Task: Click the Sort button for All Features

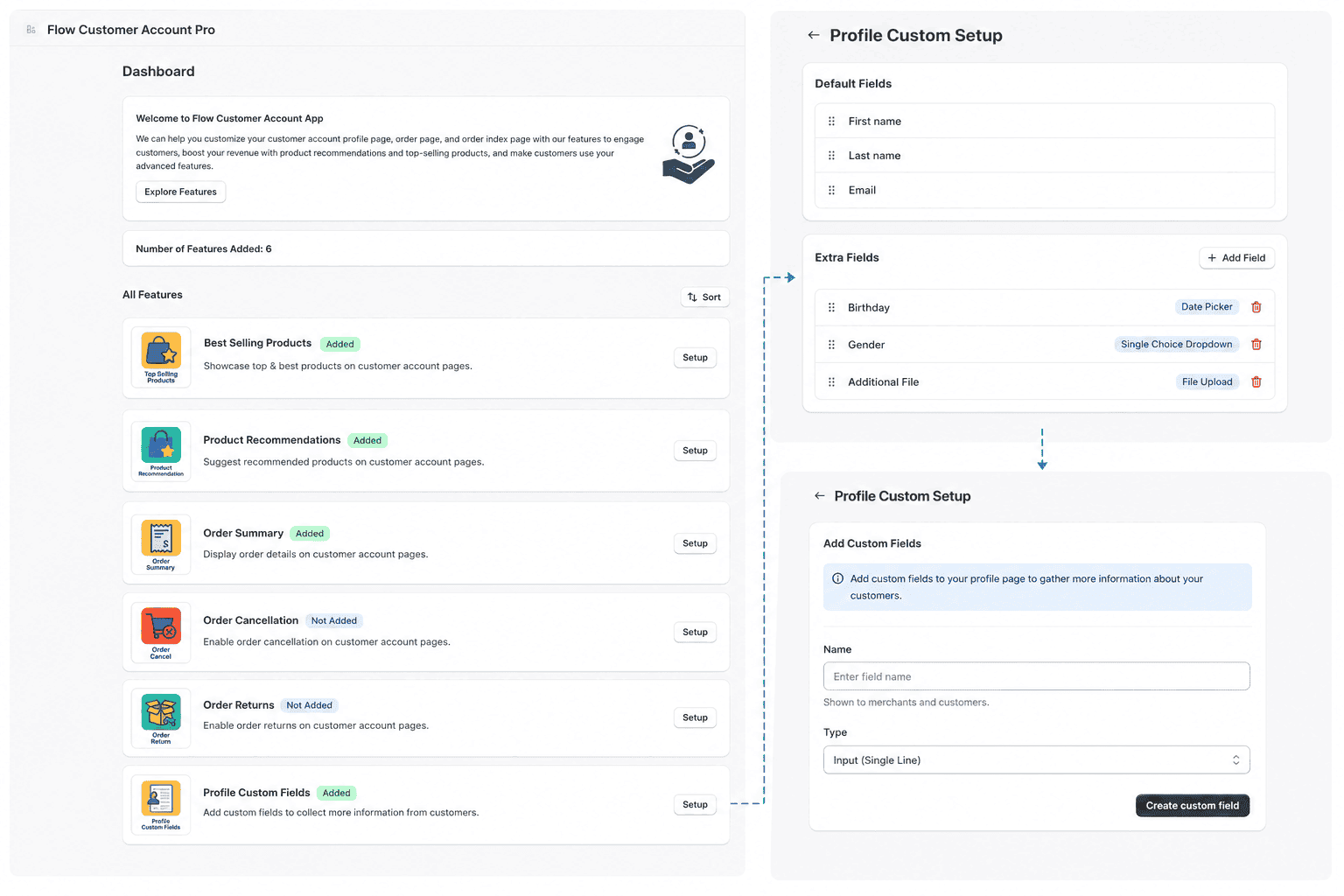Action: [704, 297]
